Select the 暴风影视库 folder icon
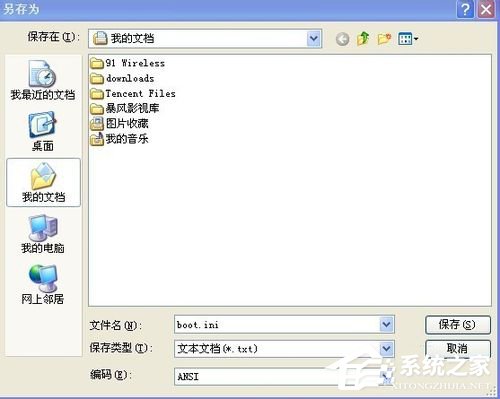The image size is (500, 399). pyautogui.click(x=97, y=108)
